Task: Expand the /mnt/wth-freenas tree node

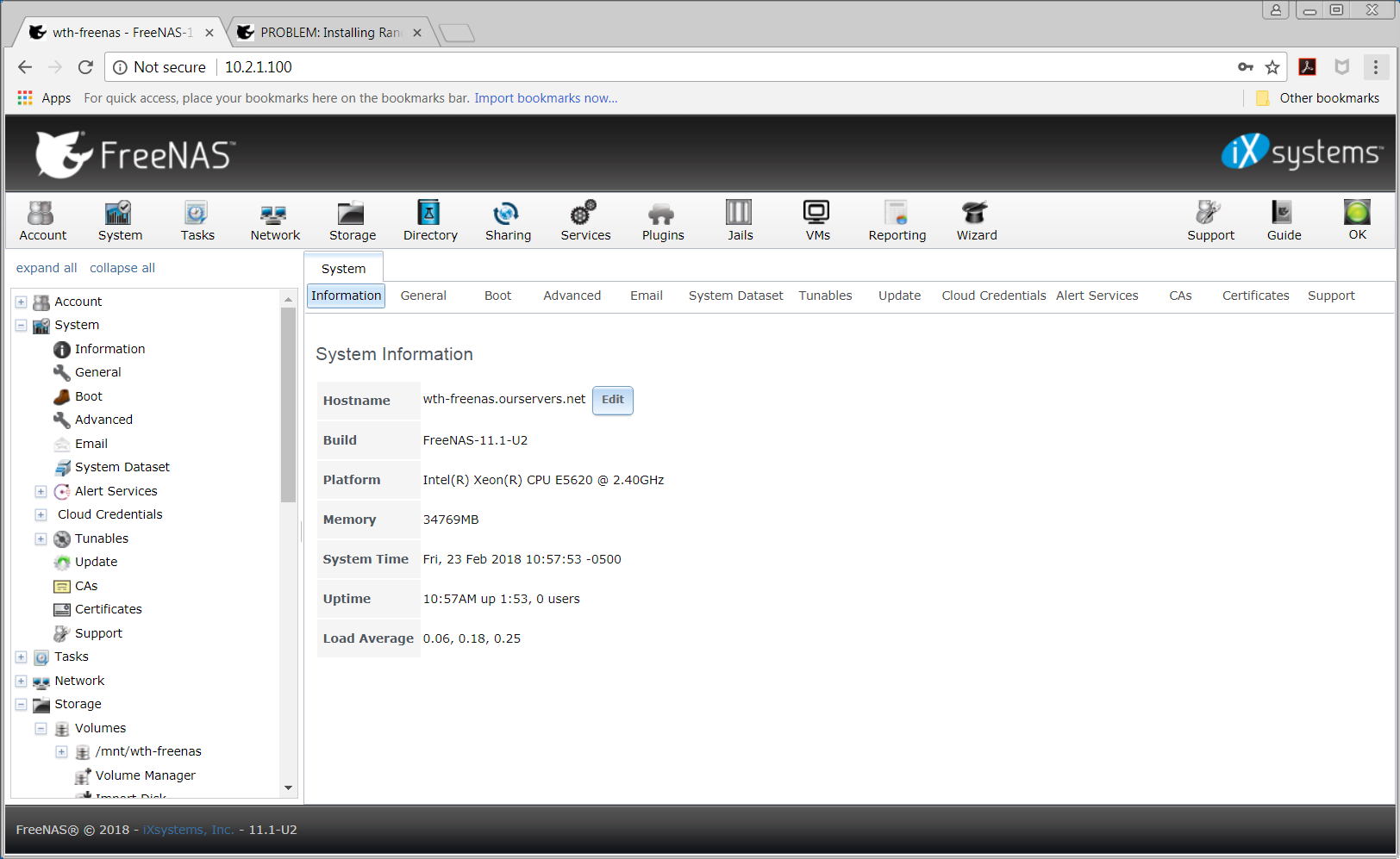Action: pos(61,752)
